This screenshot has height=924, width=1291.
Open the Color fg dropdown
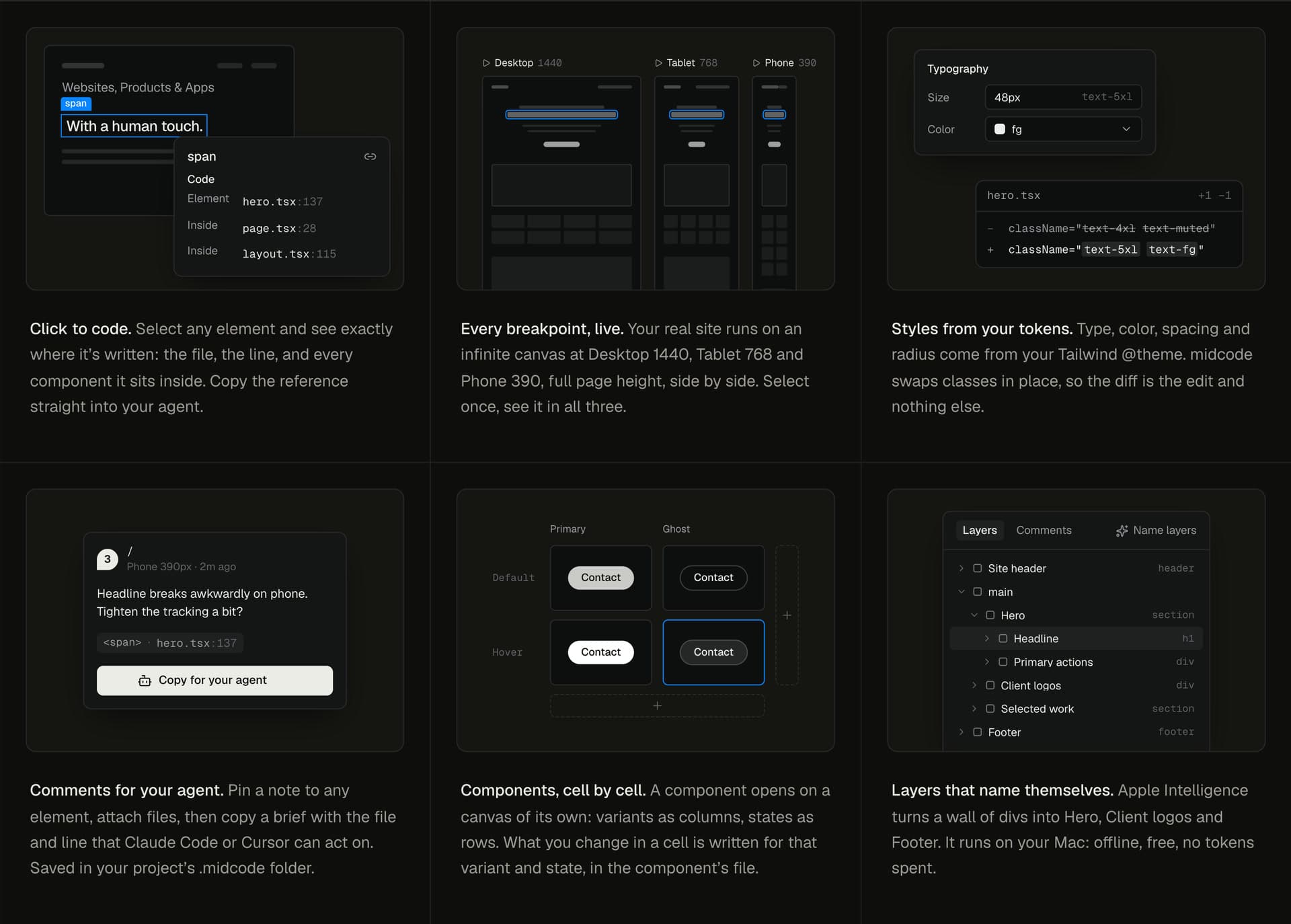(x=1063, y=129)
